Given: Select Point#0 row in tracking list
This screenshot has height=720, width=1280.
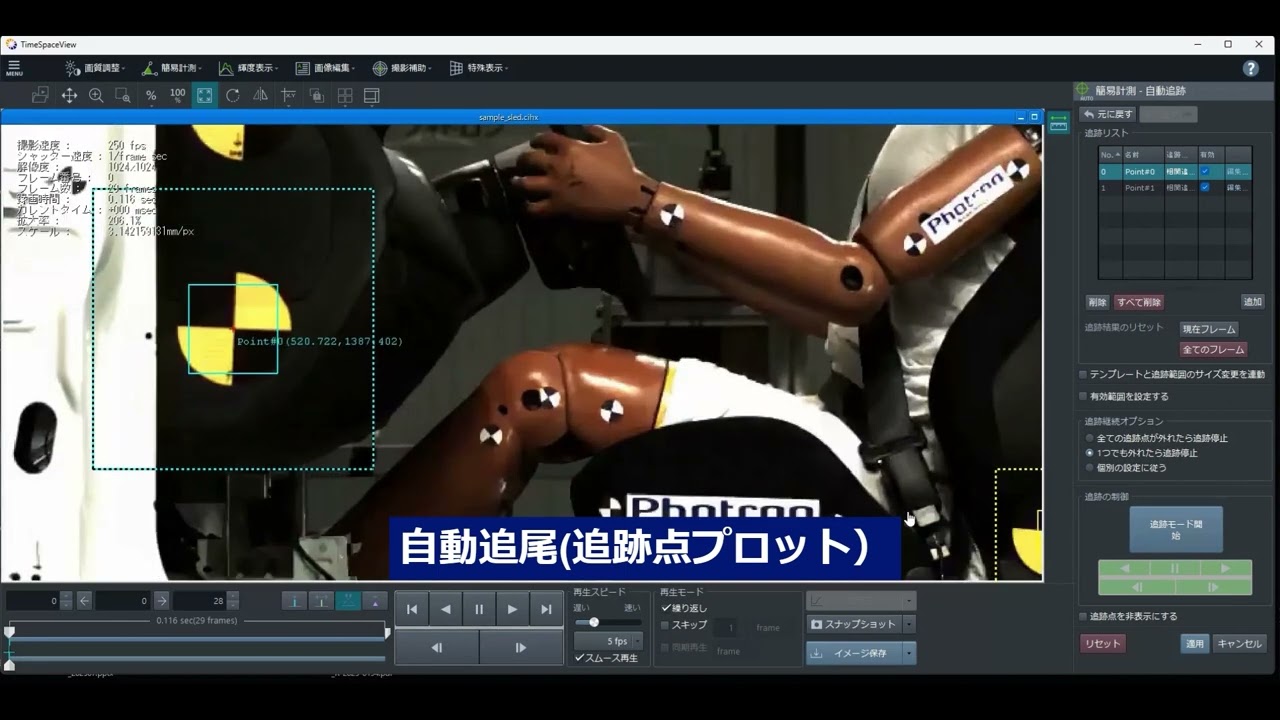Looking at the screenshot, I should (1175, 172).
